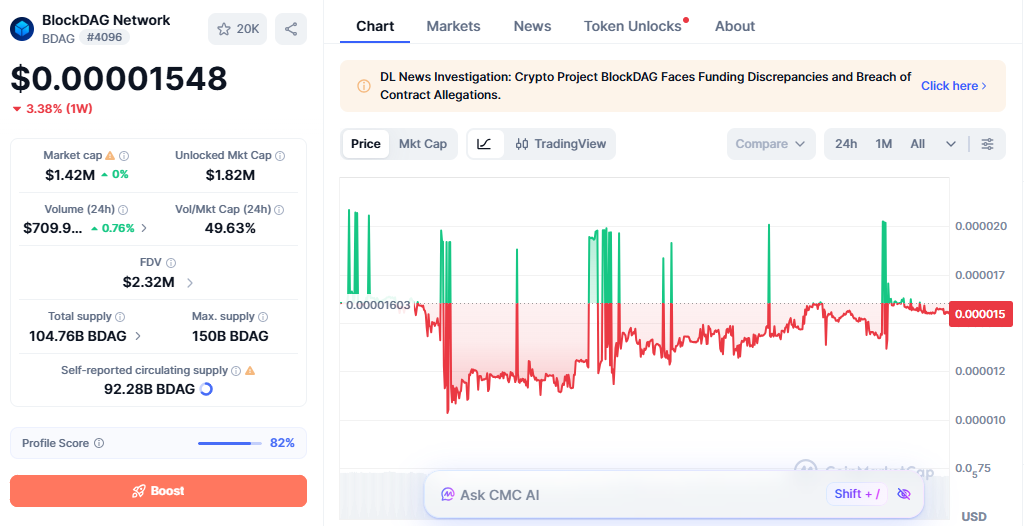1024x526 pixels.
Task: Switch to TradingView candlestick chart
Action: click(561, 144)
